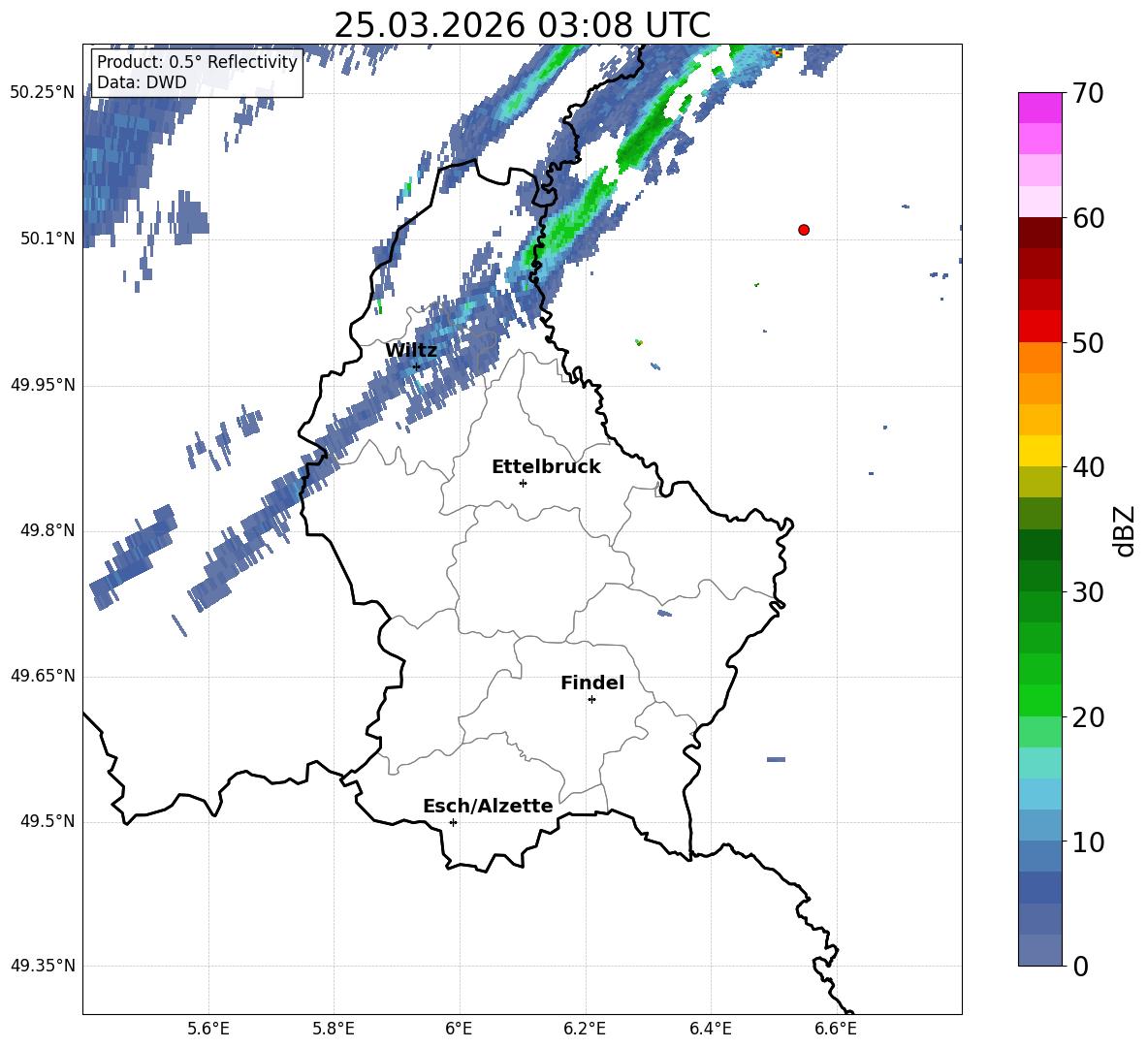Click the Ettelbruck station cross marker

pyautogui.click(x=523, y=483)
